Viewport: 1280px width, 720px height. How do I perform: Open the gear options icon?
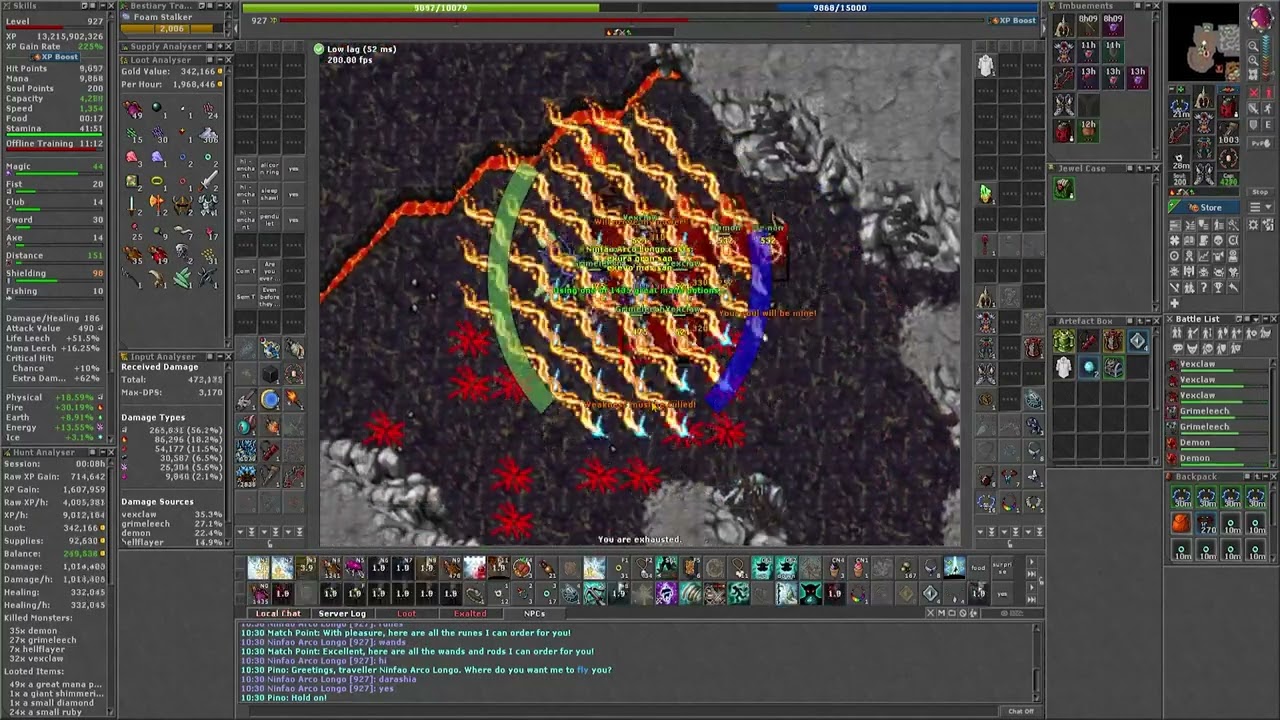1252,224
